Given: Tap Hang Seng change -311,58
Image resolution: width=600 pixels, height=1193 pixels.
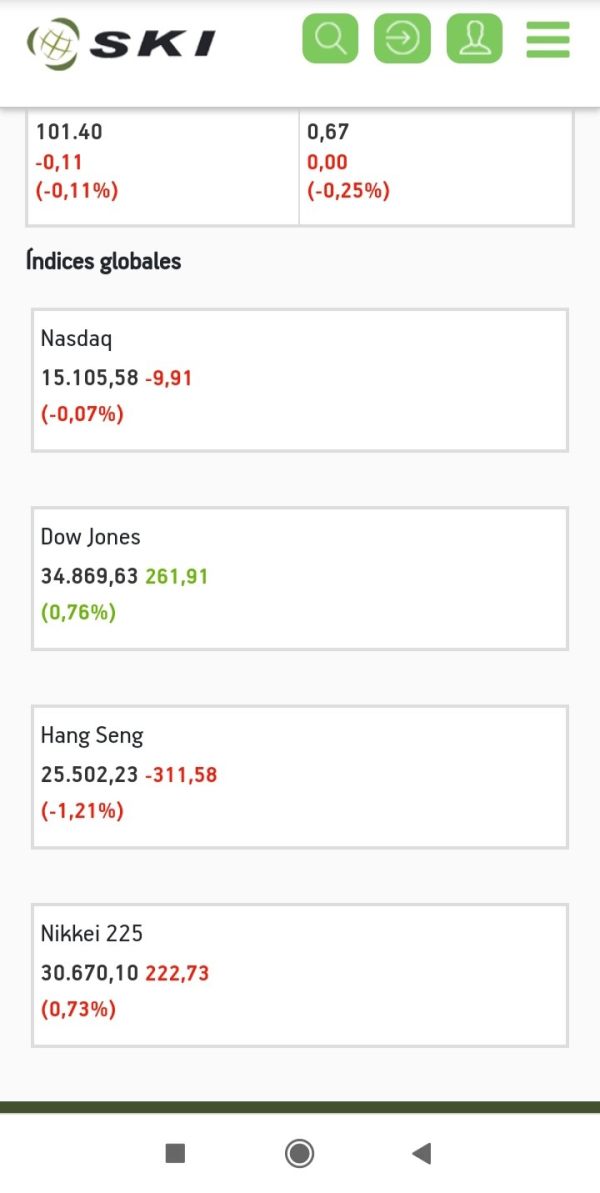Looking at the screenshot, I should 181,775.
